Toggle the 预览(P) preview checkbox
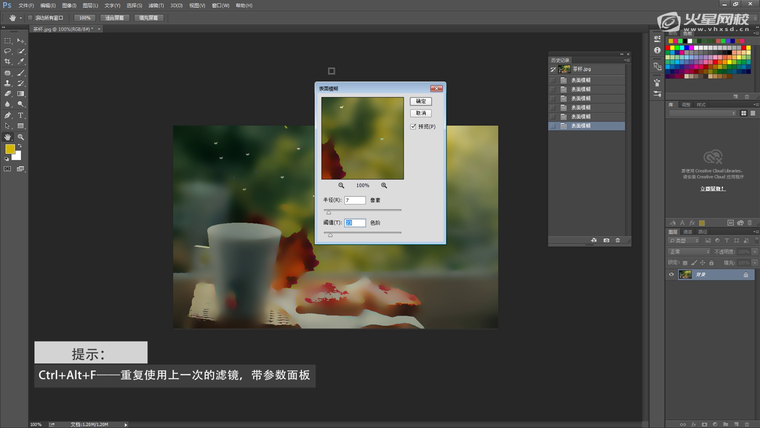The image size is (760, 428). (x=413, y=126)
